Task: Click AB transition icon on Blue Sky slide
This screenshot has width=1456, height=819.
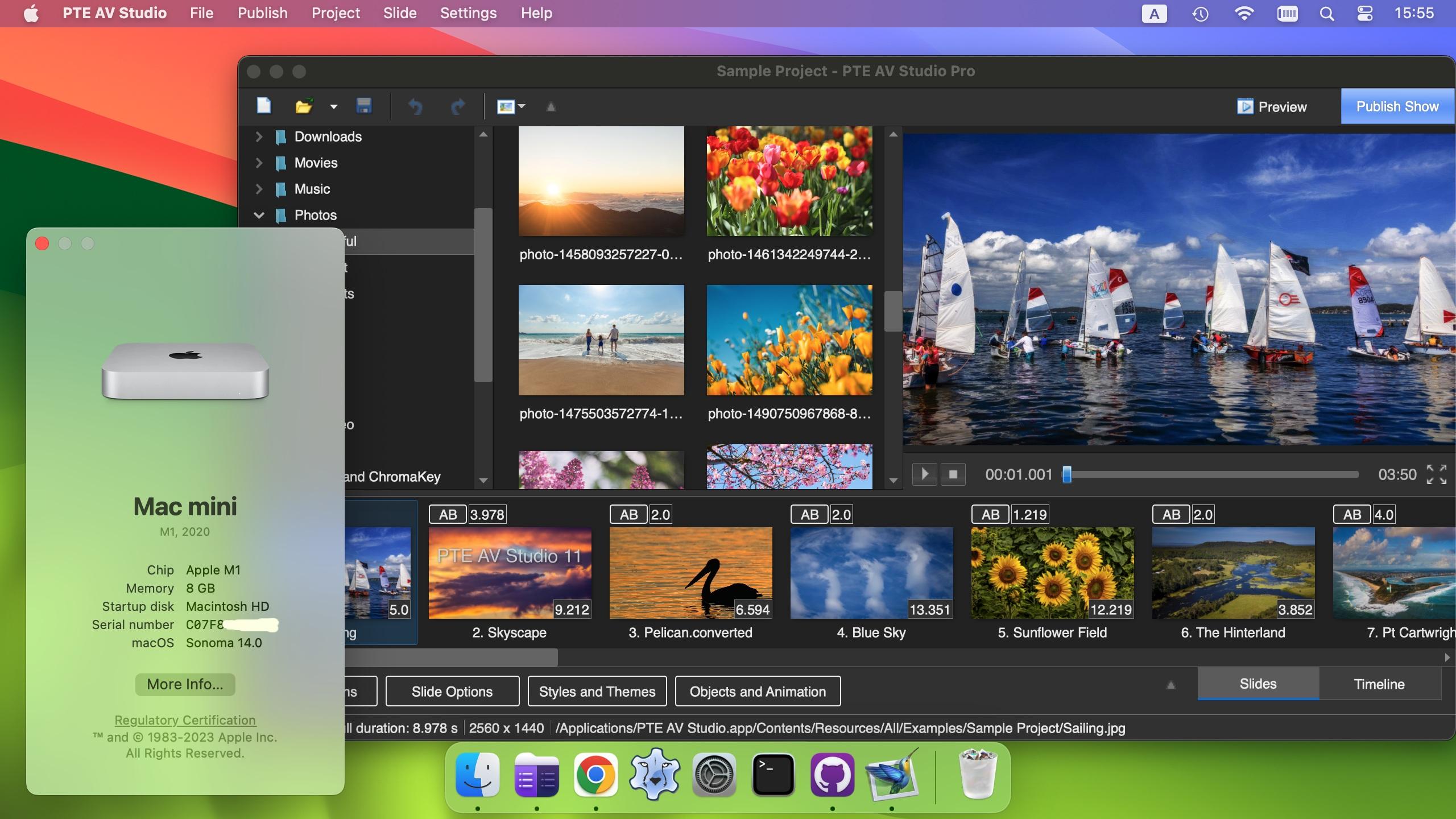Action: point(809,515)
